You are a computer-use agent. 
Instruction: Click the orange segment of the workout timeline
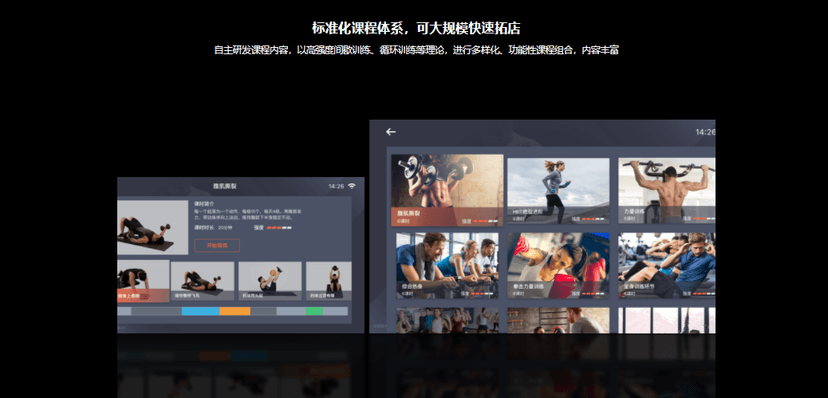[235, 311]
